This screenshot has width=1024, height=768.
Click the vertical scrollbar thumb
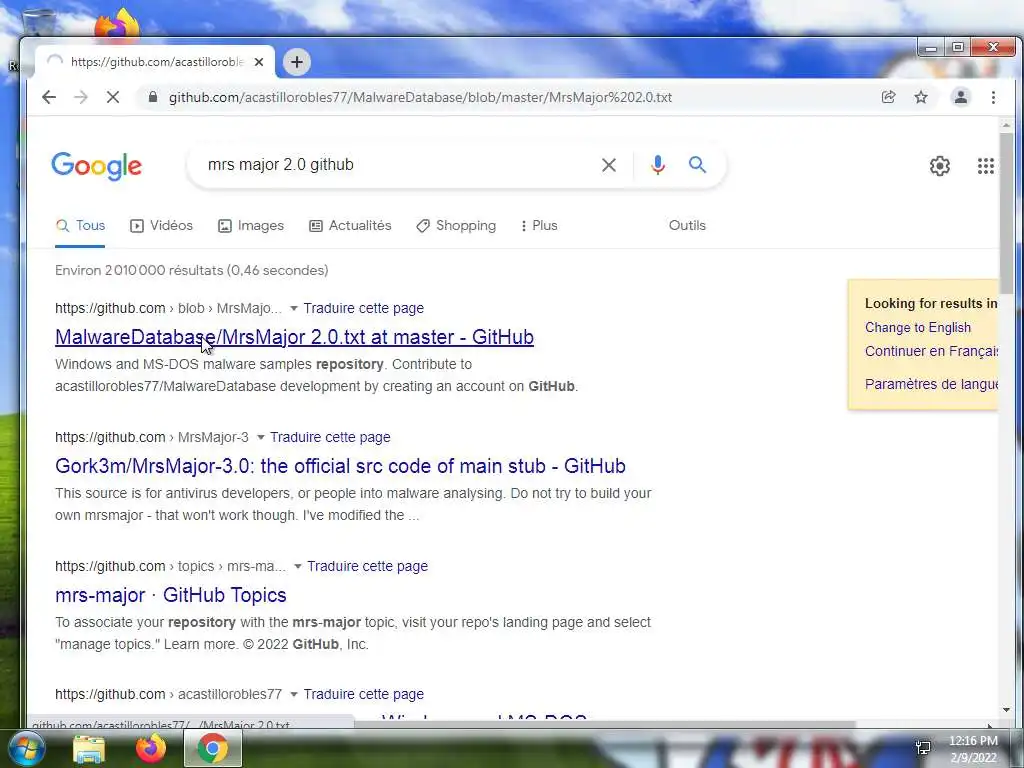pos(1006,212)
